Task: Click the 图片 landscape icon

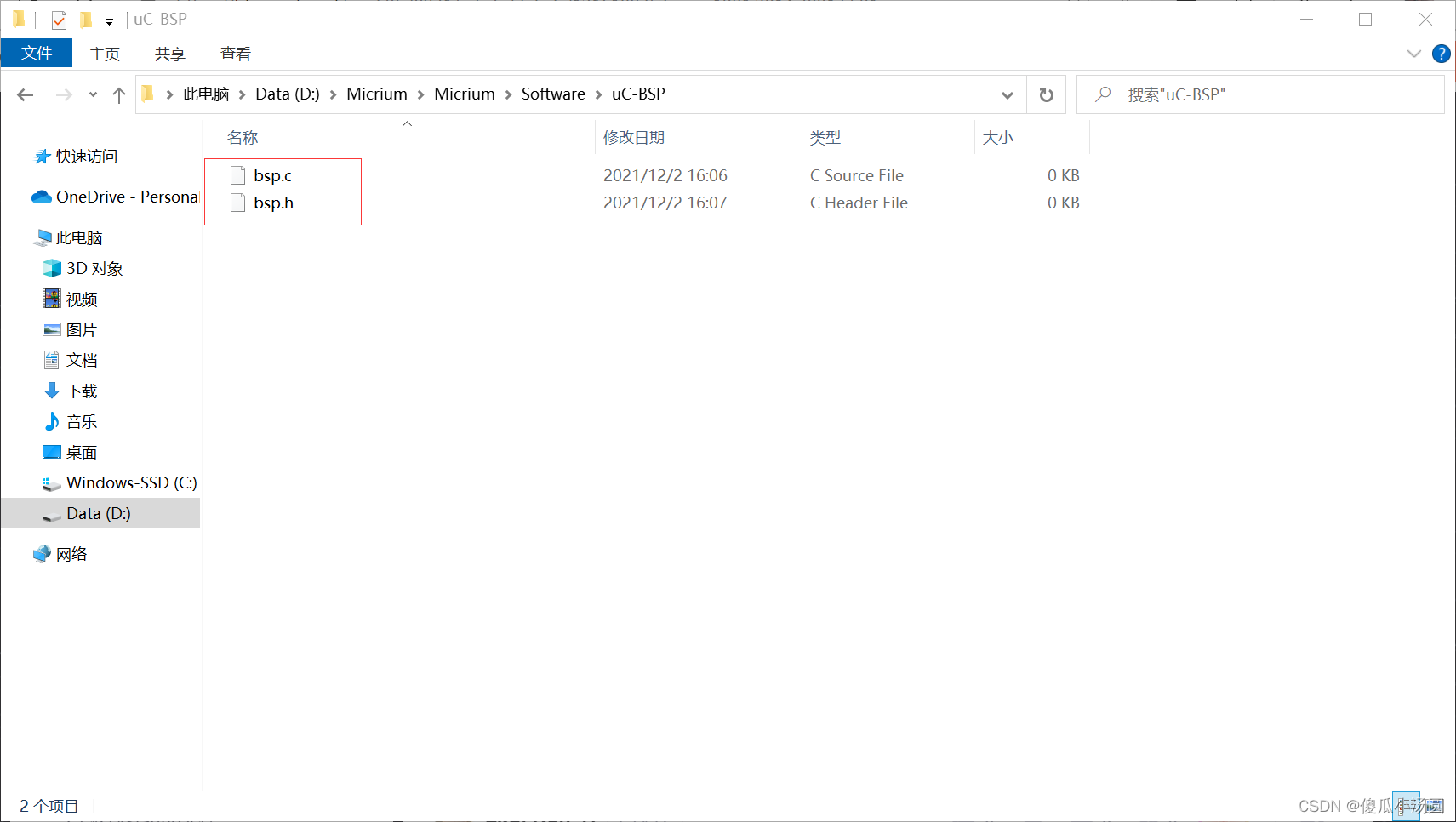Action: (x=52, y=329)
